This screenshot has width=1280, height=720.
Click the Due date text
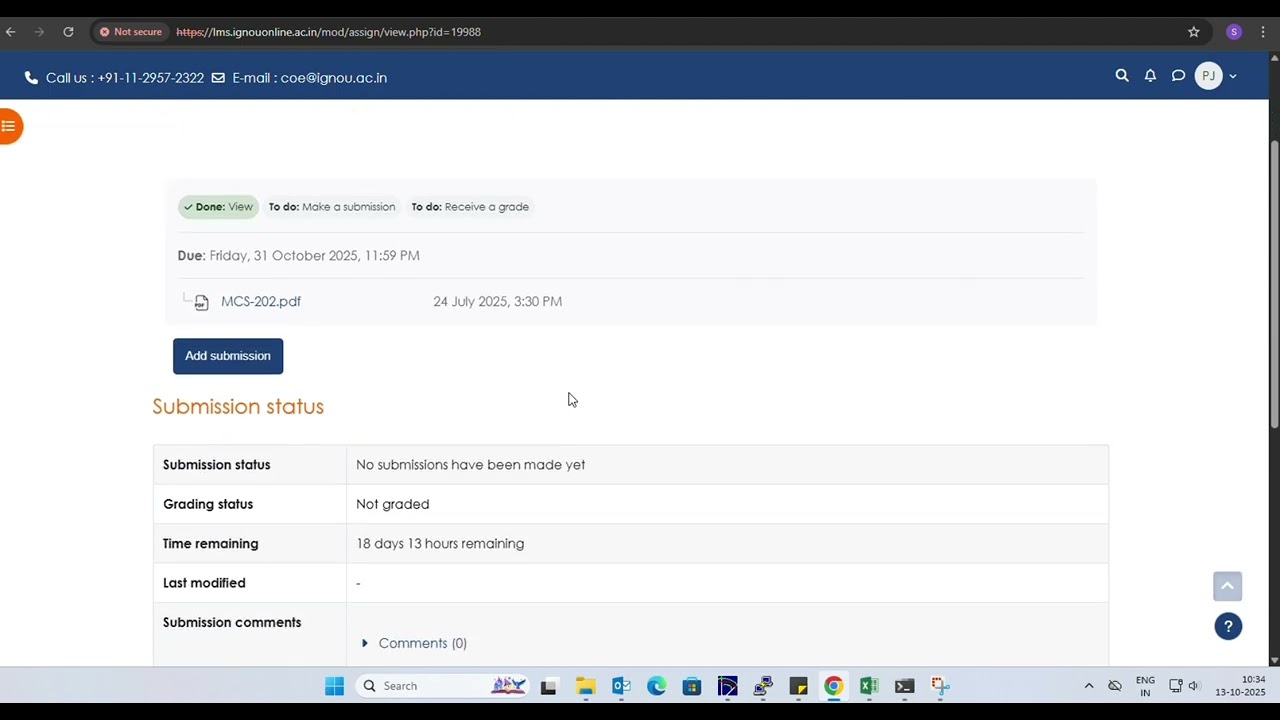click(298, 256)
